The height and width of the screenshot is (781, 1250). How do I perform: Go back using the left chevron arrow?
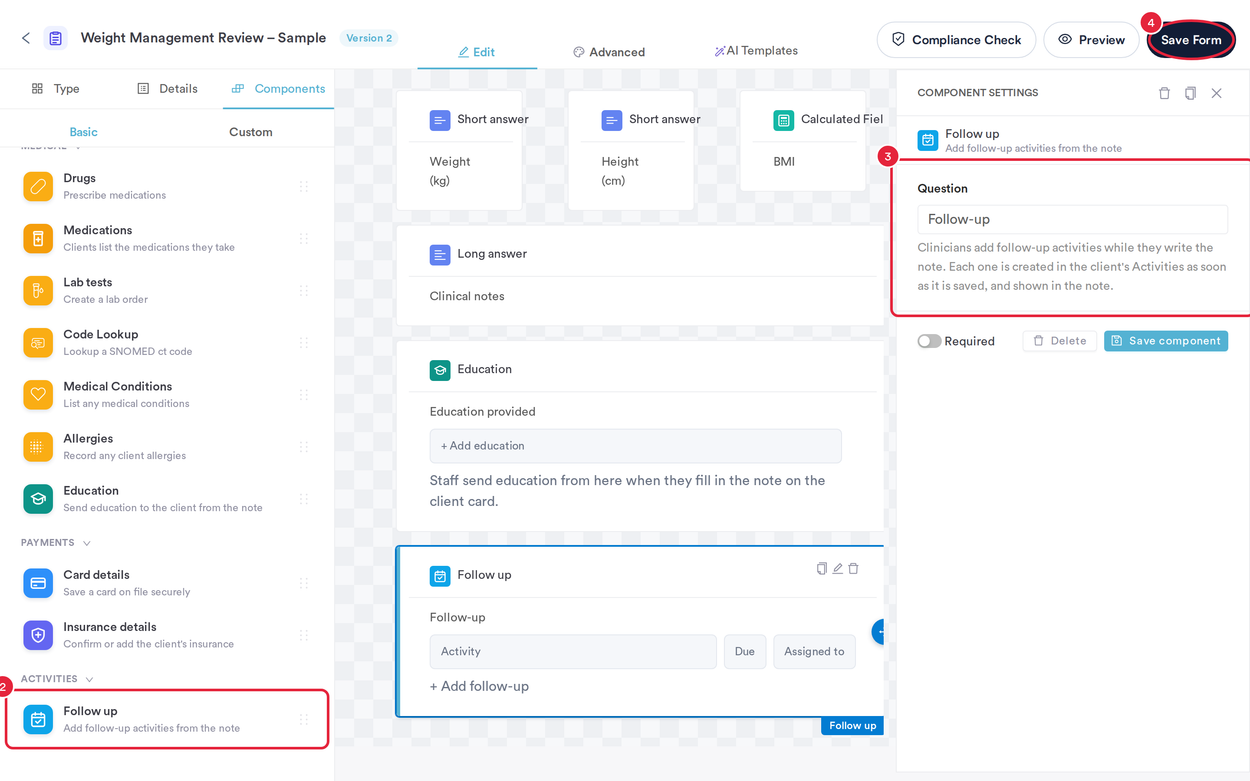click(x=26, y=38)
